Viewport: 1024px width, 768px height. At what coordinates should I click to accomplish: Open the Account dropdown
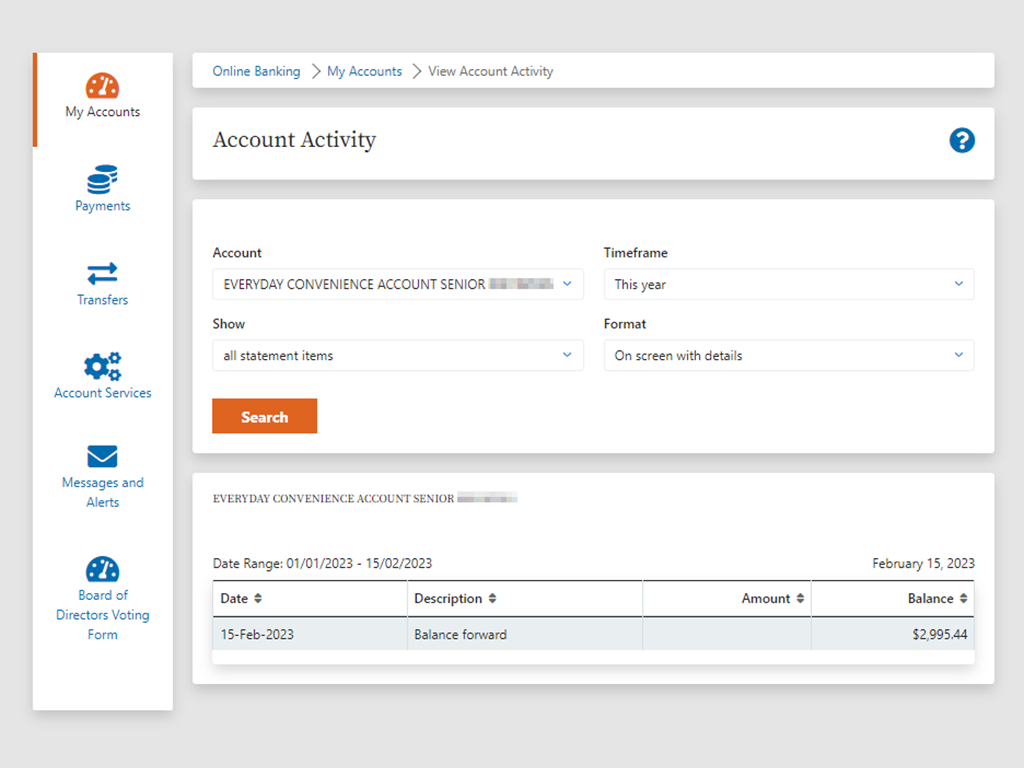click(398, 284)
